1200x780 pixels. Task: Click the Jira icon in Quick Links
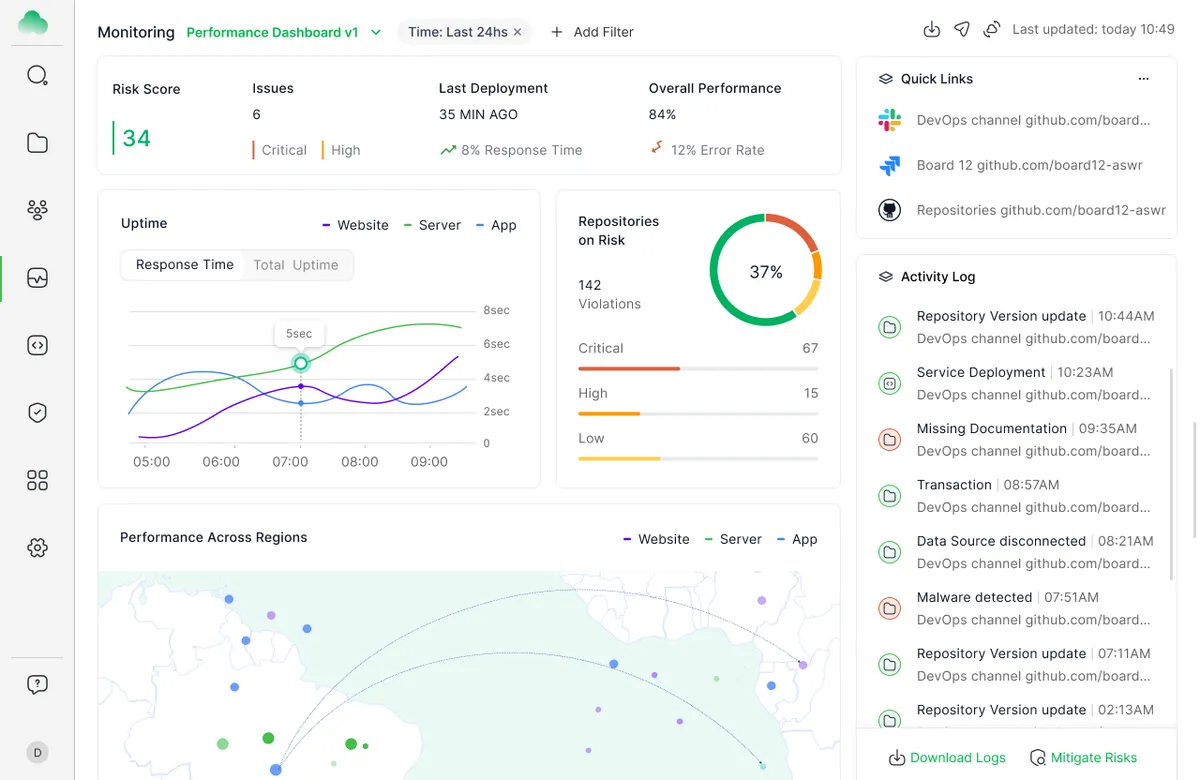[x=890, y=165]
